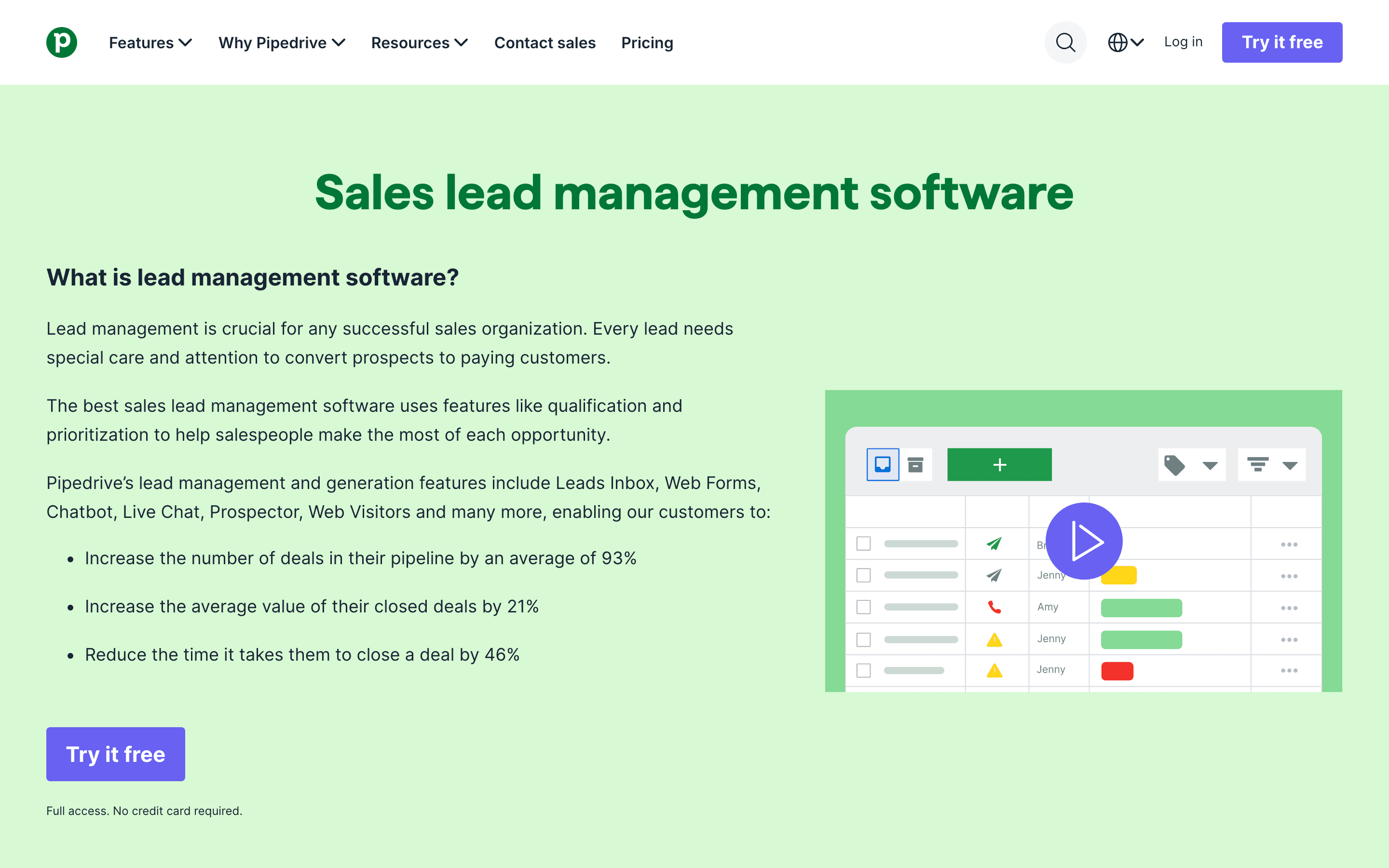Open the three-dot menu in the first row
The width and height of the screenshot is (1389, 868).
[1289, 544]
